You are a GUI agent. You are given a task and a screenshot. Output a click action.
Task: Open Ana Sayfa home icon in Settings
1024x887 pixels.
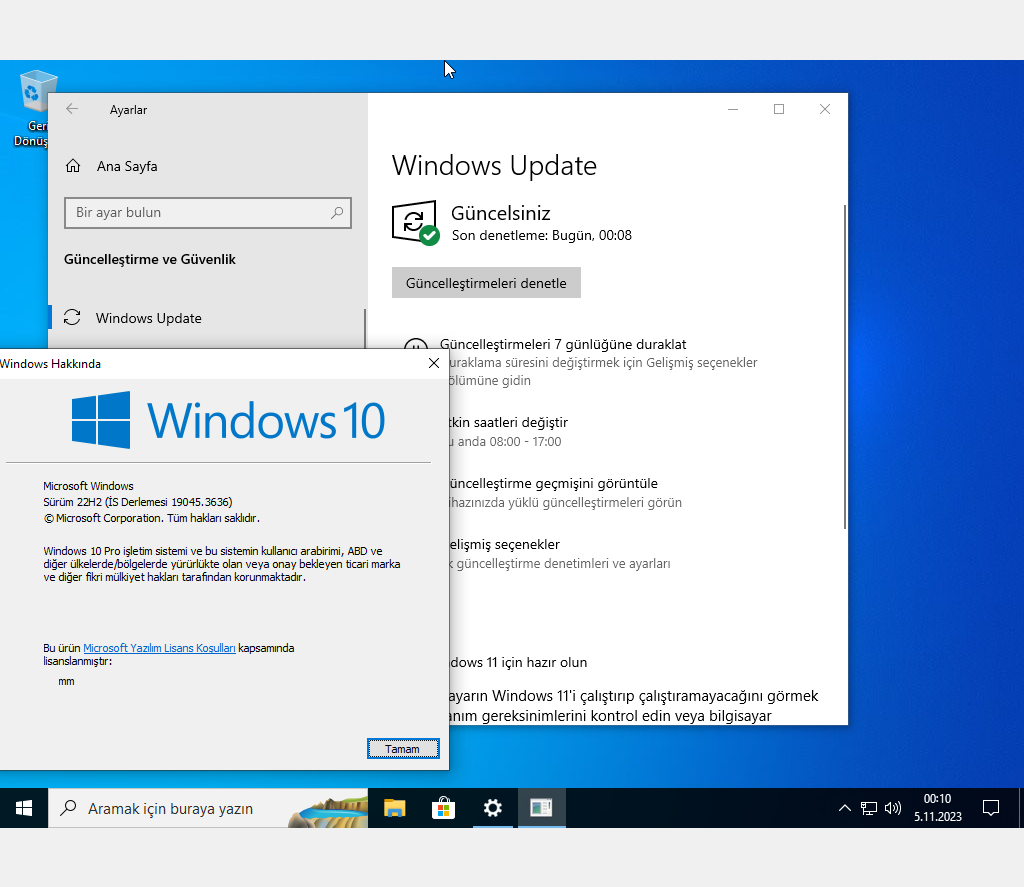[72, 166]
